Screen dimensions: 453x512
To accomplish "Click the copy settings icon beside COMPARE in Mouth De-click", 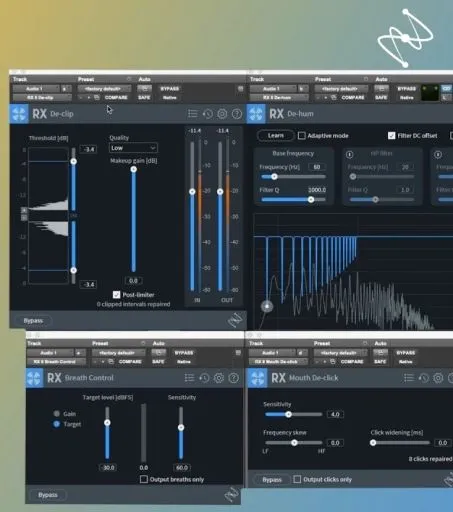I will pyautogui.click(x=333, y=362).
